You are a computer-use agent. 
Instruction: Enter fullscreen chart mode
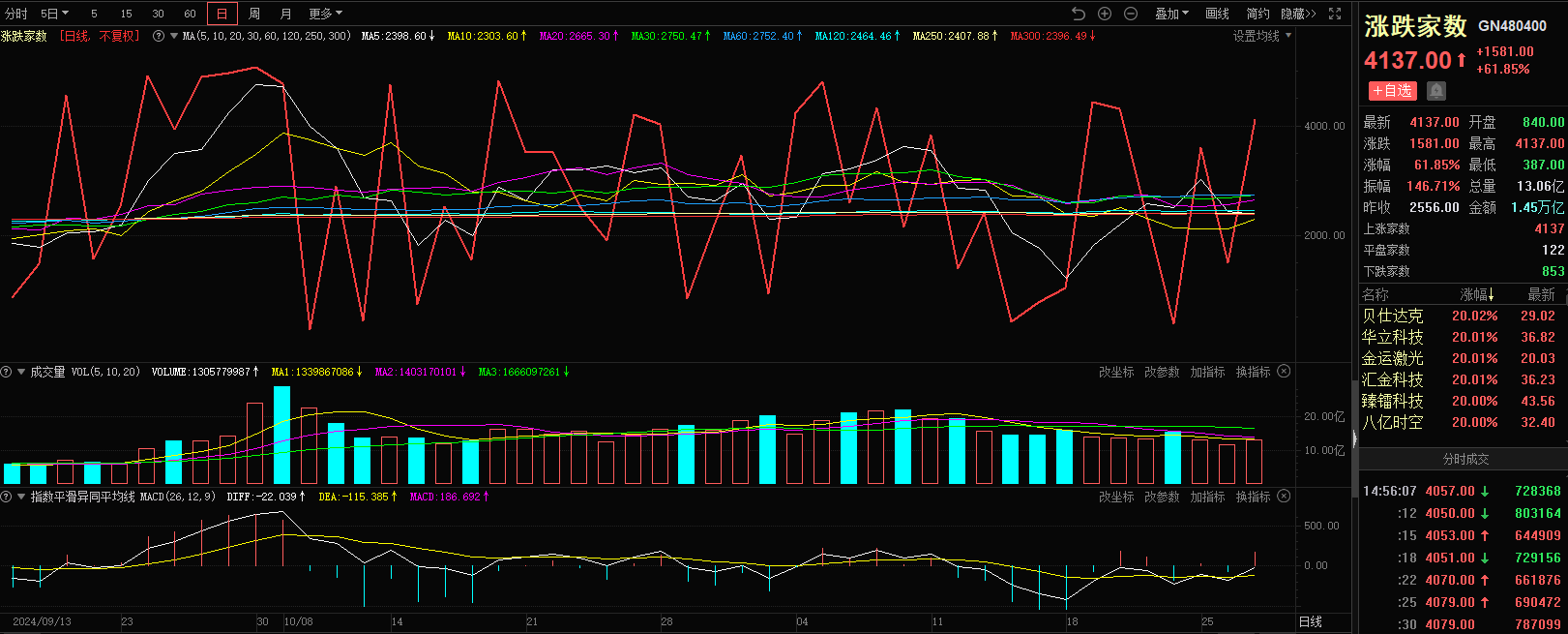[1335, 14]
